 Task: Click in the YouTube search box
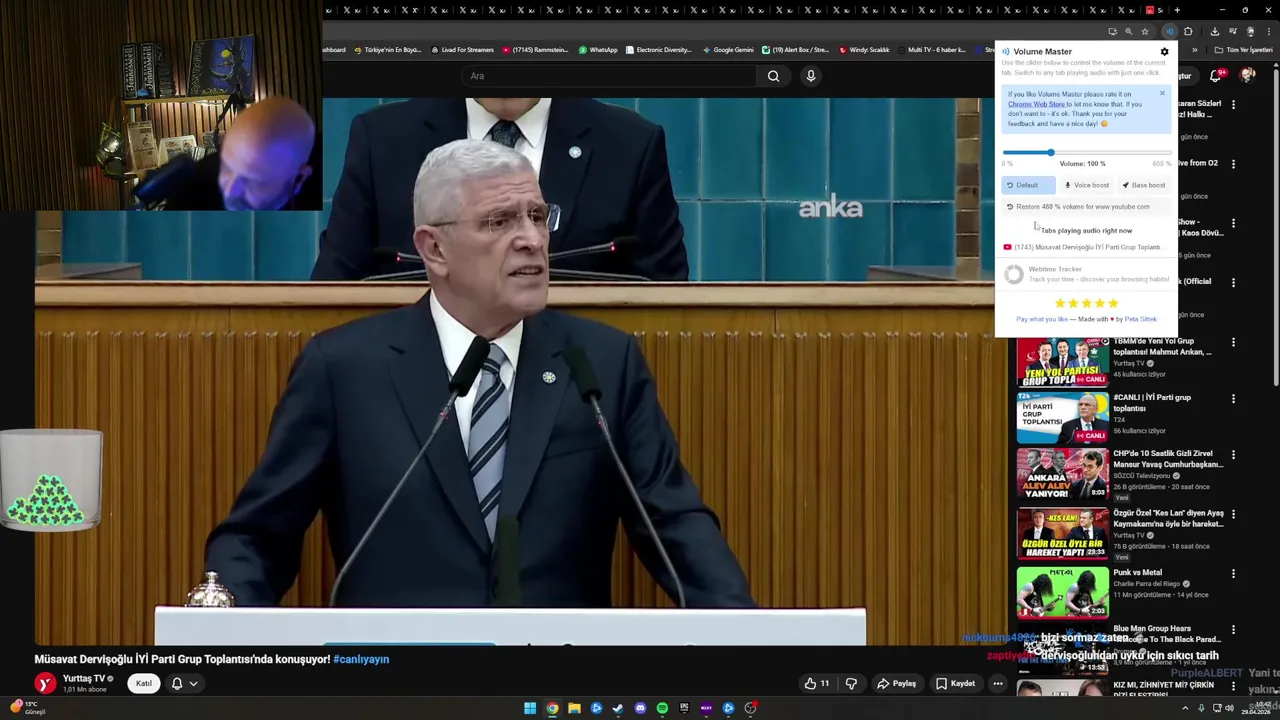click(610, 76)
